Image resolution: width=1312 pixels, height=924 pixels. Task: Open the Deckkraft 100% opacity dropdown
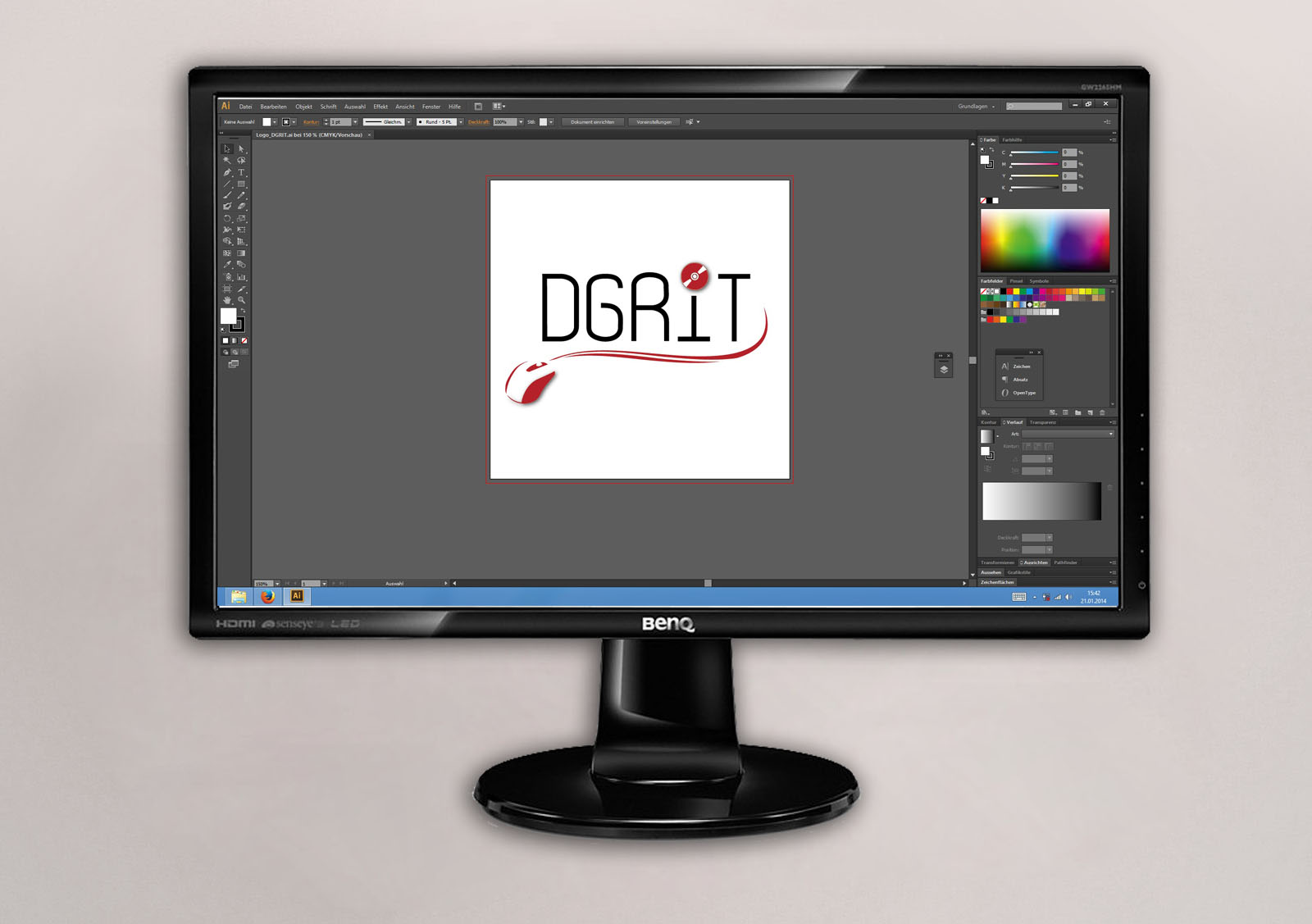[x=521, y=122]
